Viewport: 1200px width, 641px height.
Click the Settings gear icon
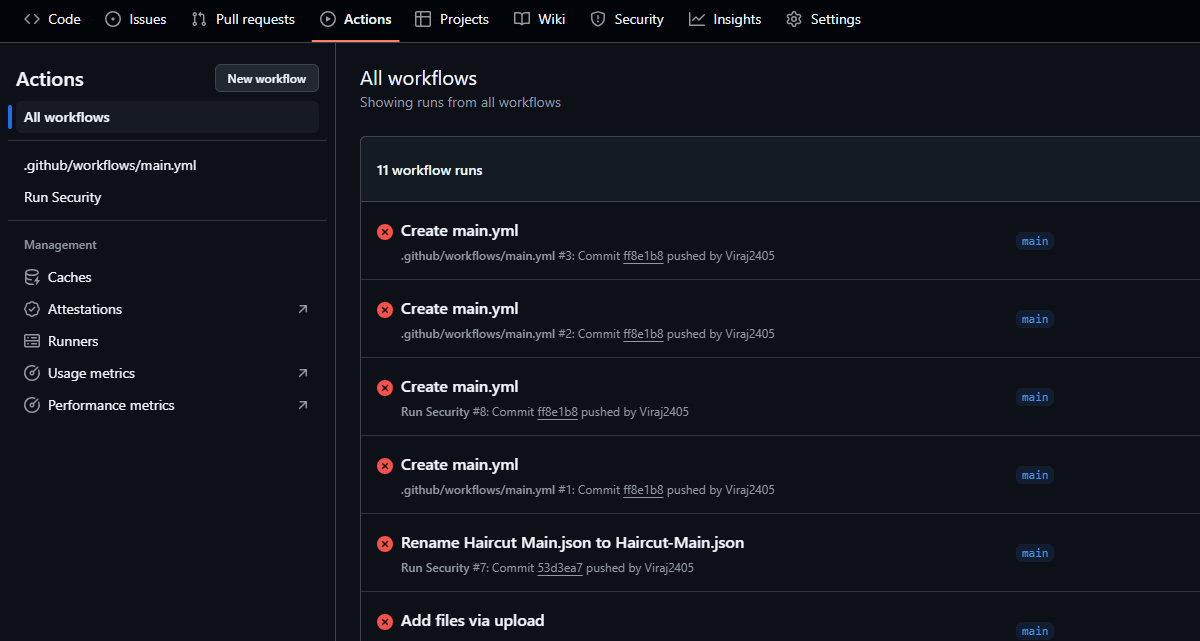(x=794, y=19)
